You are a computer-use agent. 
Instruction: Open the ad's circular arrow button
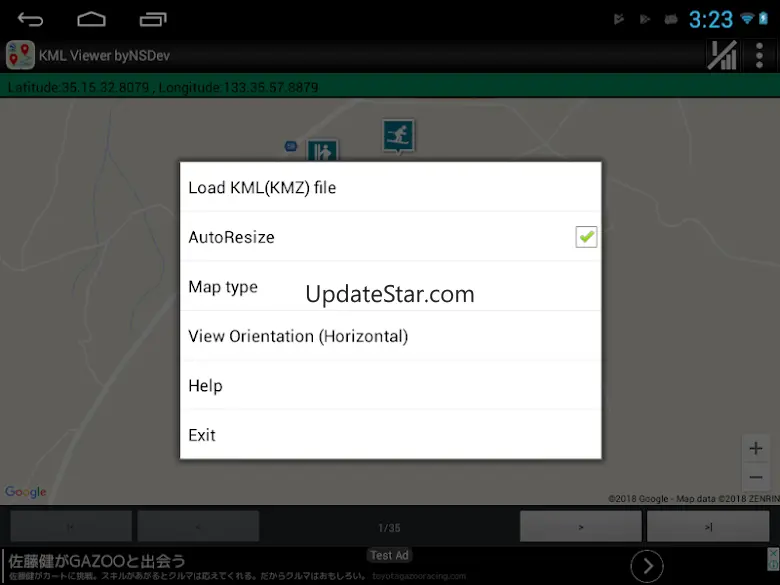pos(647,566)
